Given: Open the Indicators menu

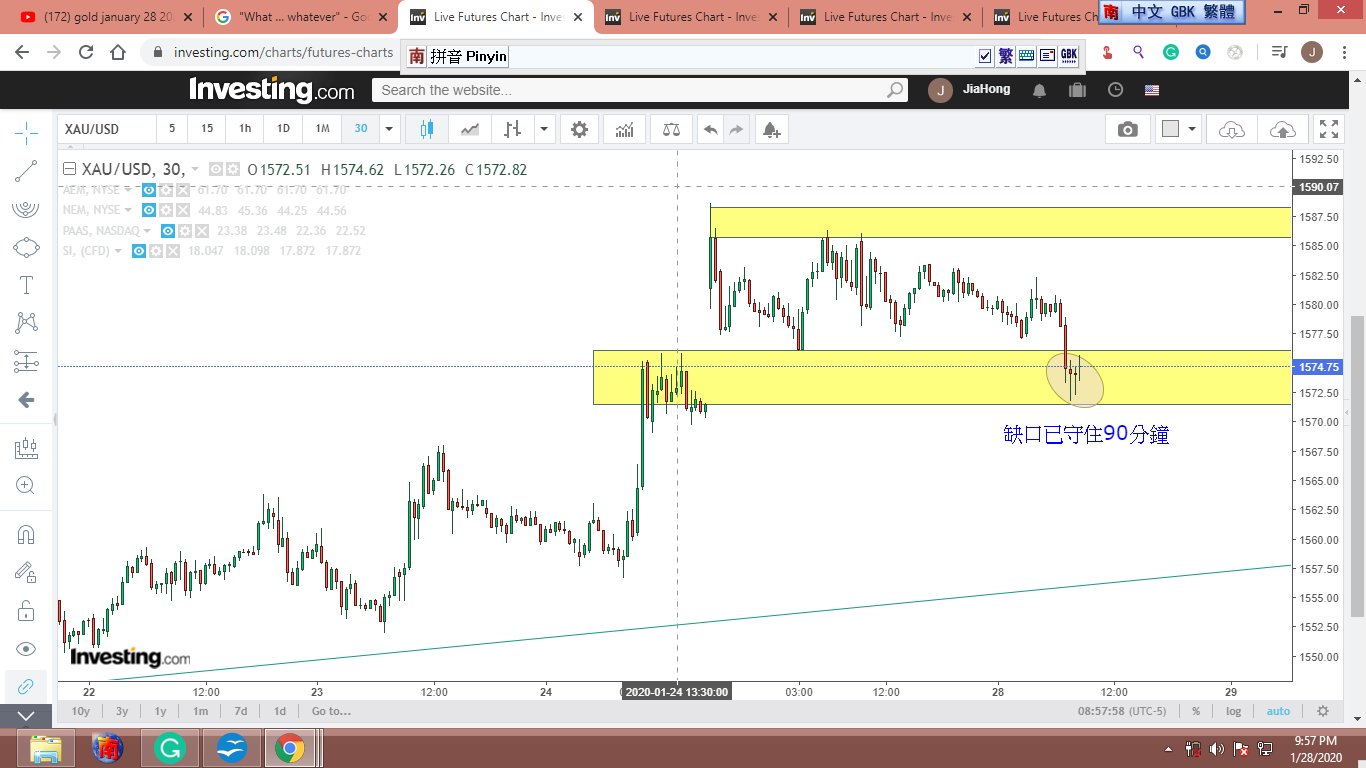Looking at the screenshot, I should tap(624, 129).
